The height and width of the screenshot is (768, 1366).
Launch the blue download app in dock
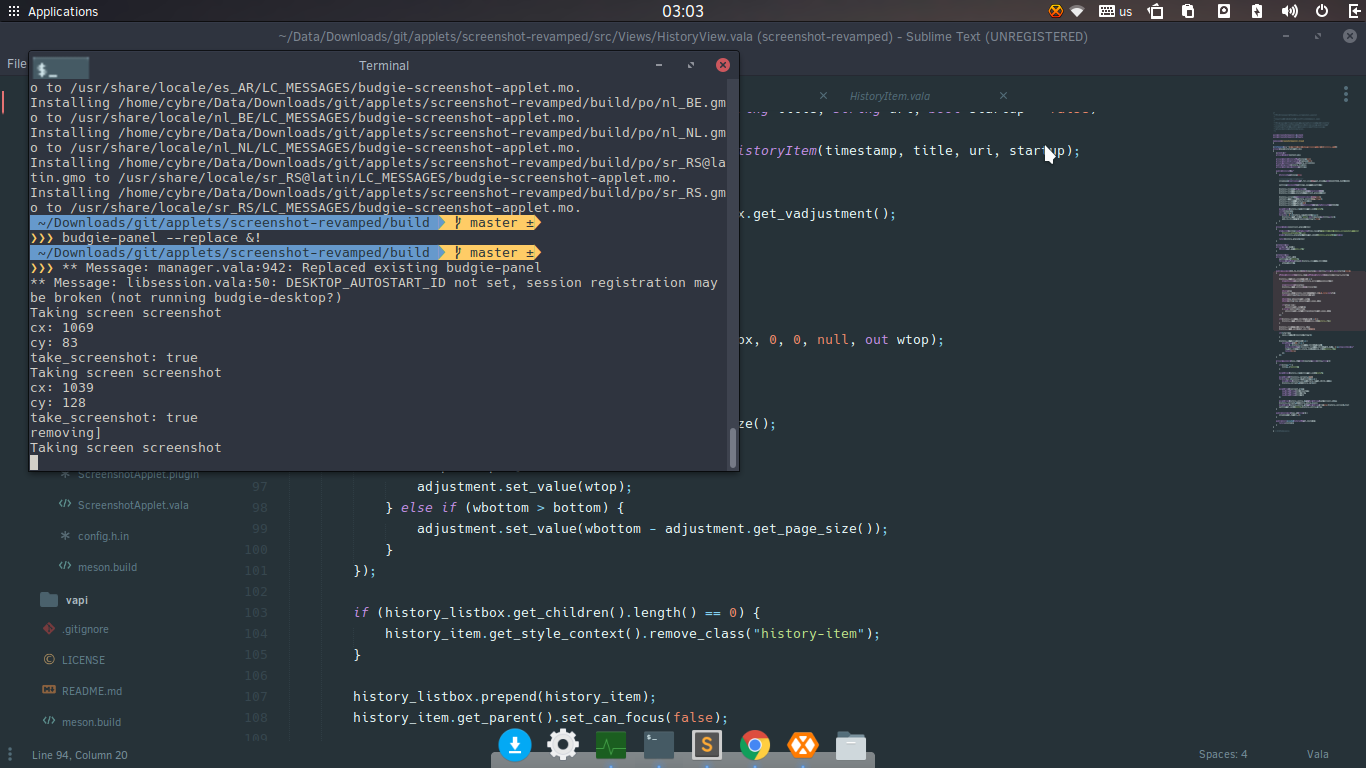click(515, 744)
